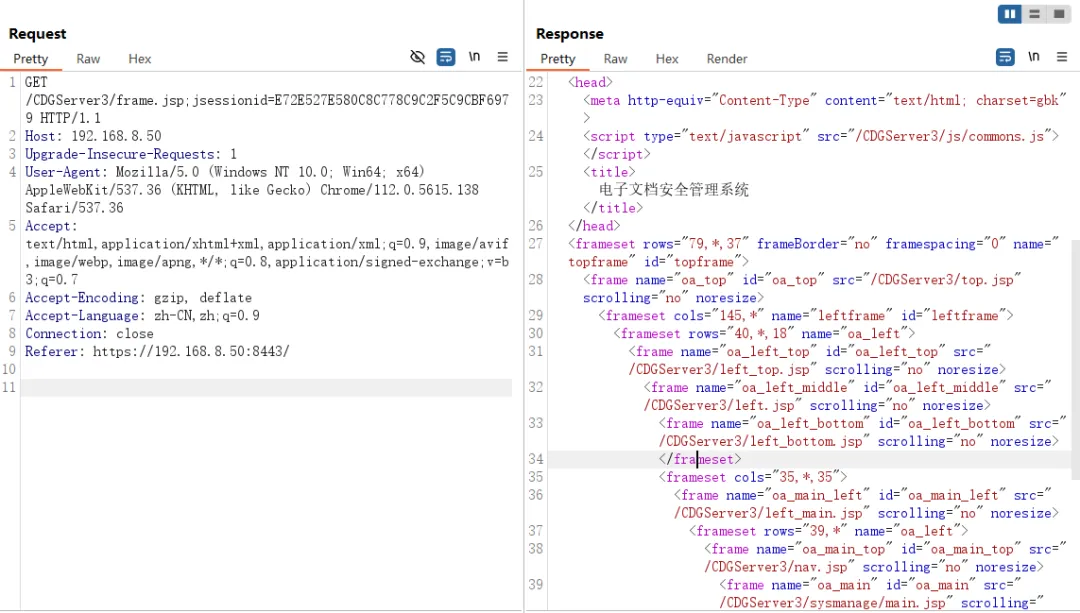Click the empty line 11 in Request editor
Viewport: 1080px width, 613px height.
point(266,387)
